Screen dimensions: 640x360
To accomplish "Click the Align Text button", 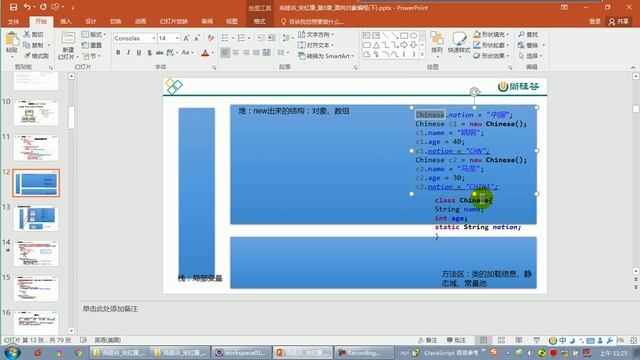I will tap(316, 45).
